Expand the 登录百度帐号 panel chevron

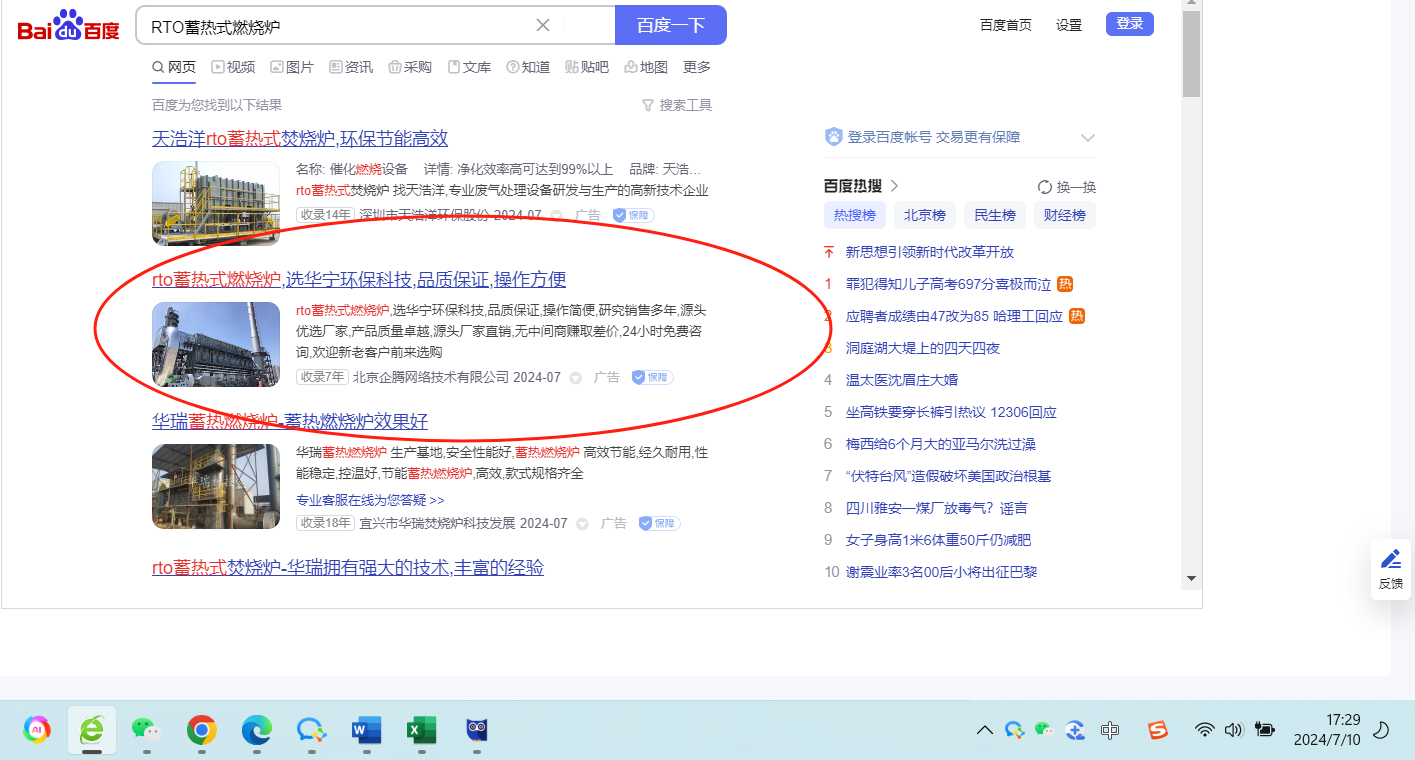click(x=1087, y=138)
